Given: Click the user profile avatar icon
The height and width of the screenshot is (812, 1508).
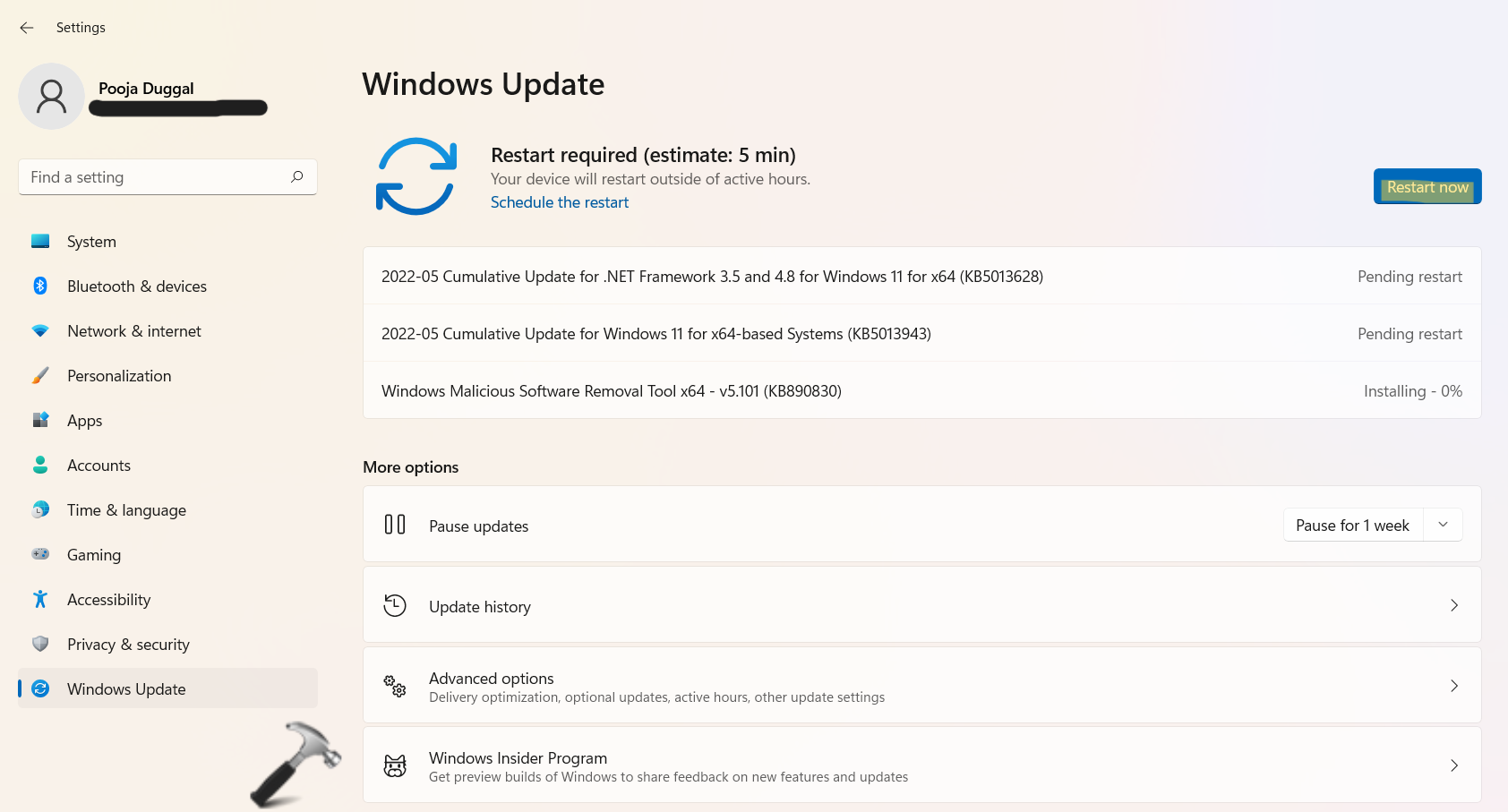Looking at the screenshot, I should tap(51, 96).
